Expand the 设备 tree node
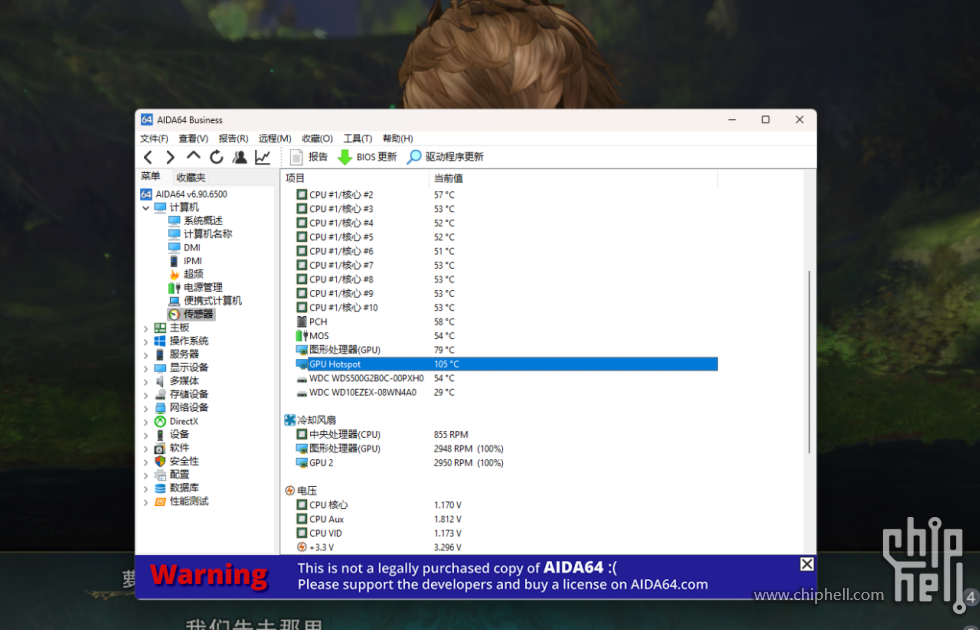 point(146,435)
